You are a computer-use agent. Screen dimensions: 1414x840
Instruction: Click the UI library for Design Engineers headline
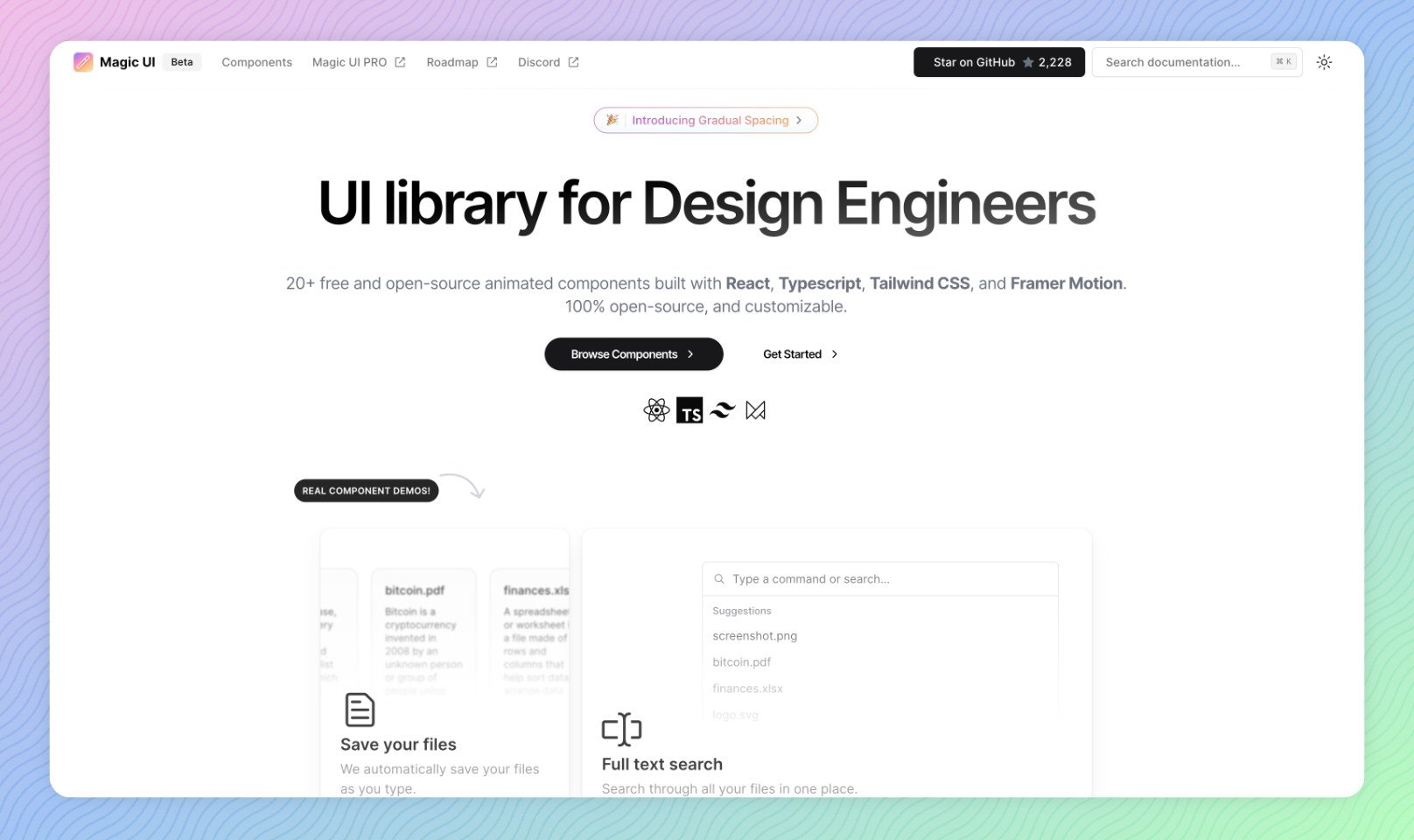[707, 203]
